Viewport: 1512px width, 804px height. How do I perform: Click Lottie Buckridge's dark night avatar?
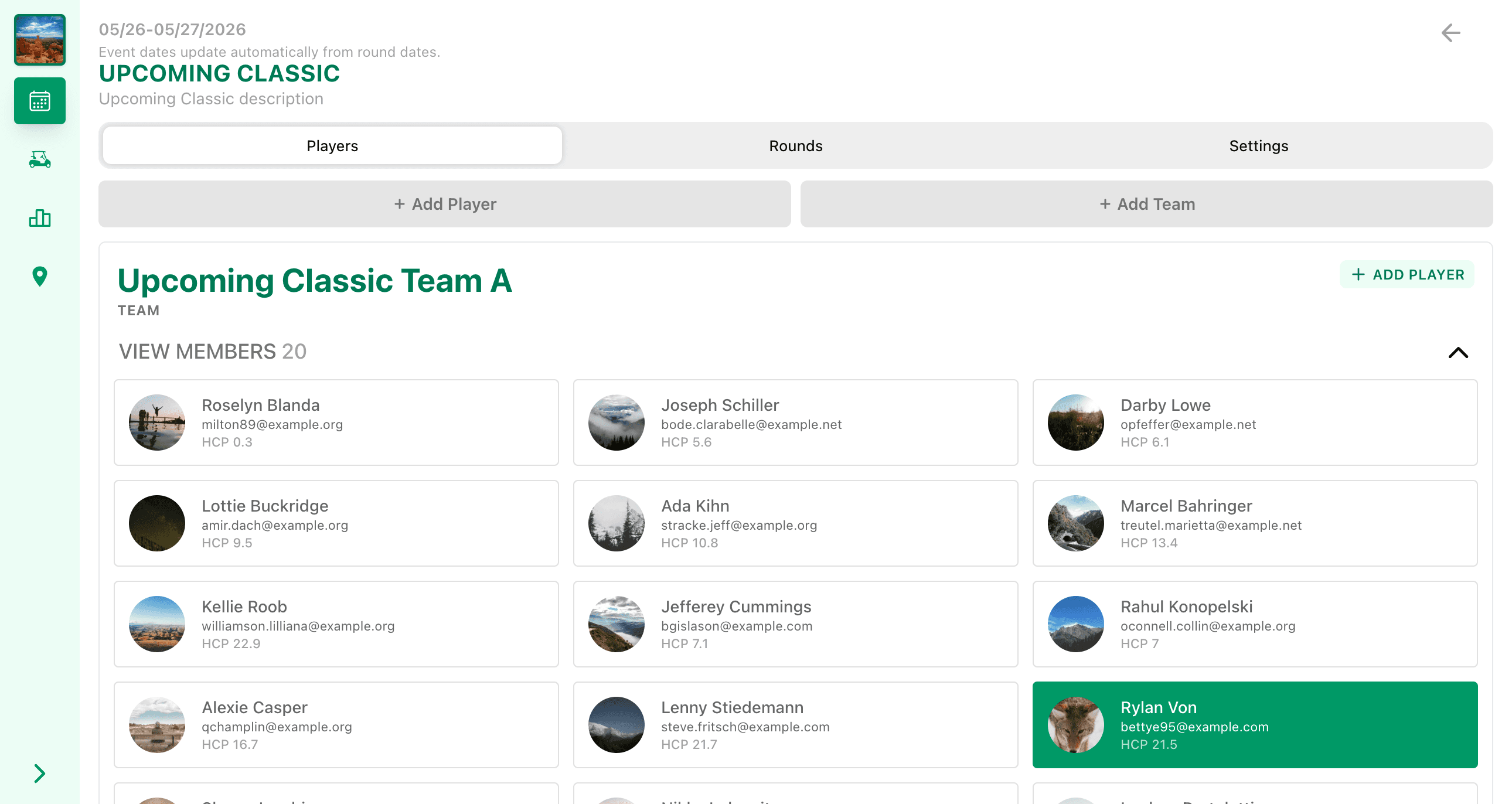point(156,523)
